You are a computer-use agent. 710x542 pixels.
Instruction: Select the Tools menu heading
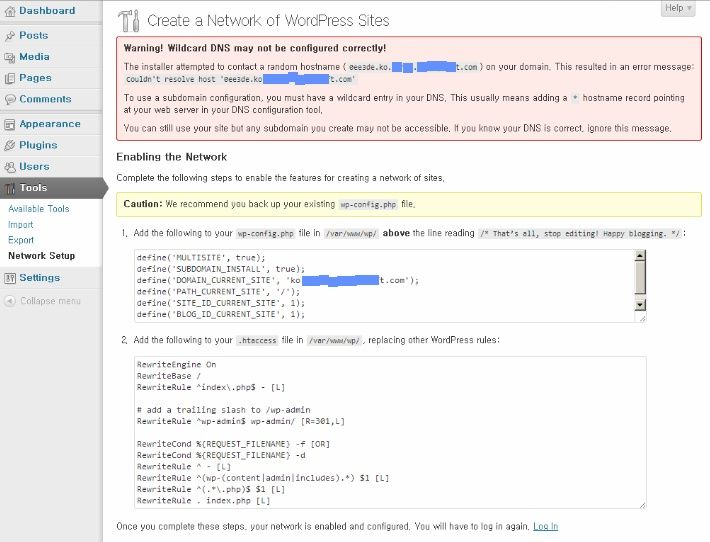tap(34, 187)
